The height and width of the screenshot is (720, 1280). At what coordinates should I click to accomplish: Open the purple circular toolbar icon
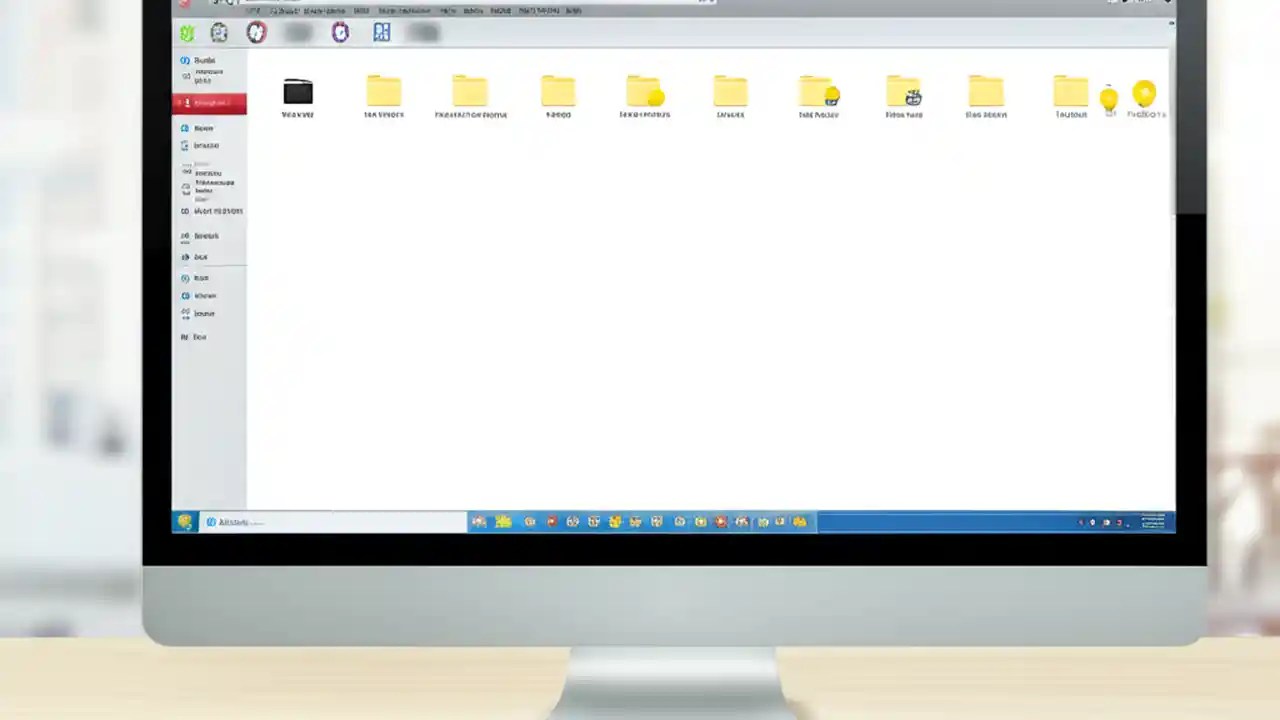pyautogui.click(x=340, y=32)
